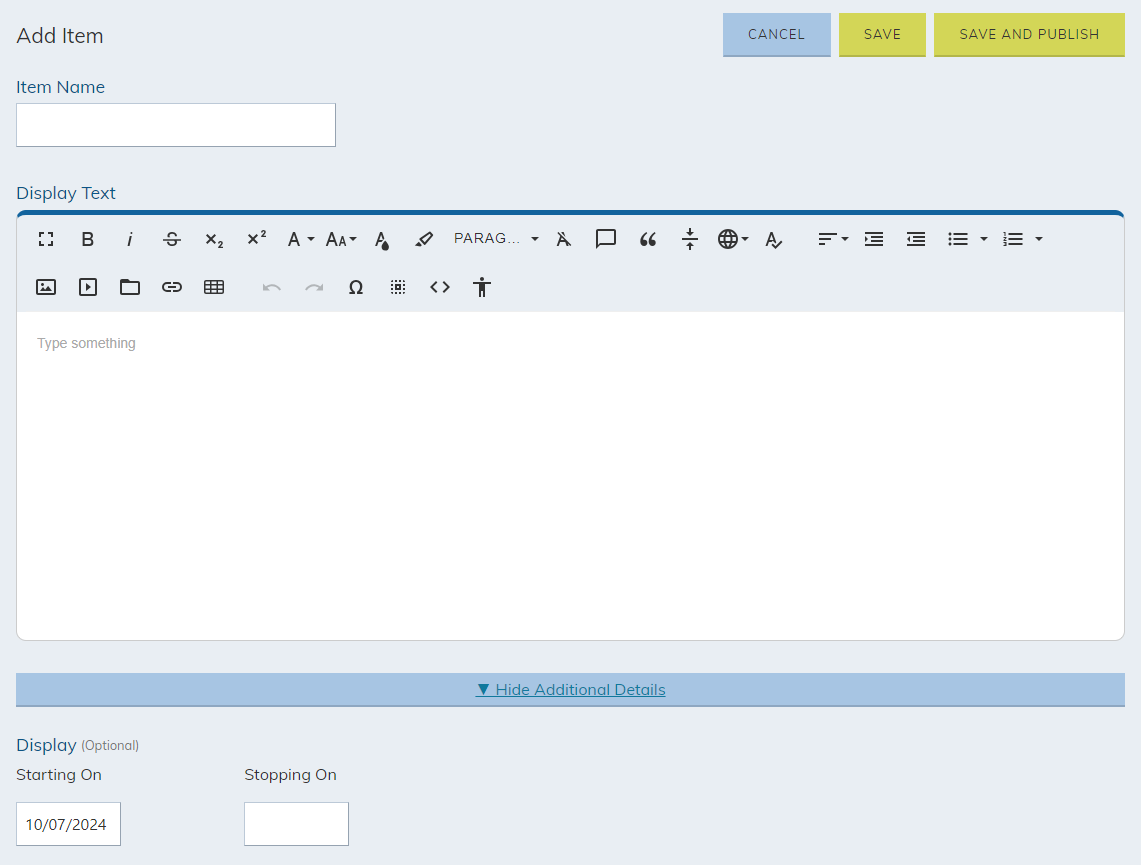
Task: Insert a special character (Omega)
Action: point(356,287)
